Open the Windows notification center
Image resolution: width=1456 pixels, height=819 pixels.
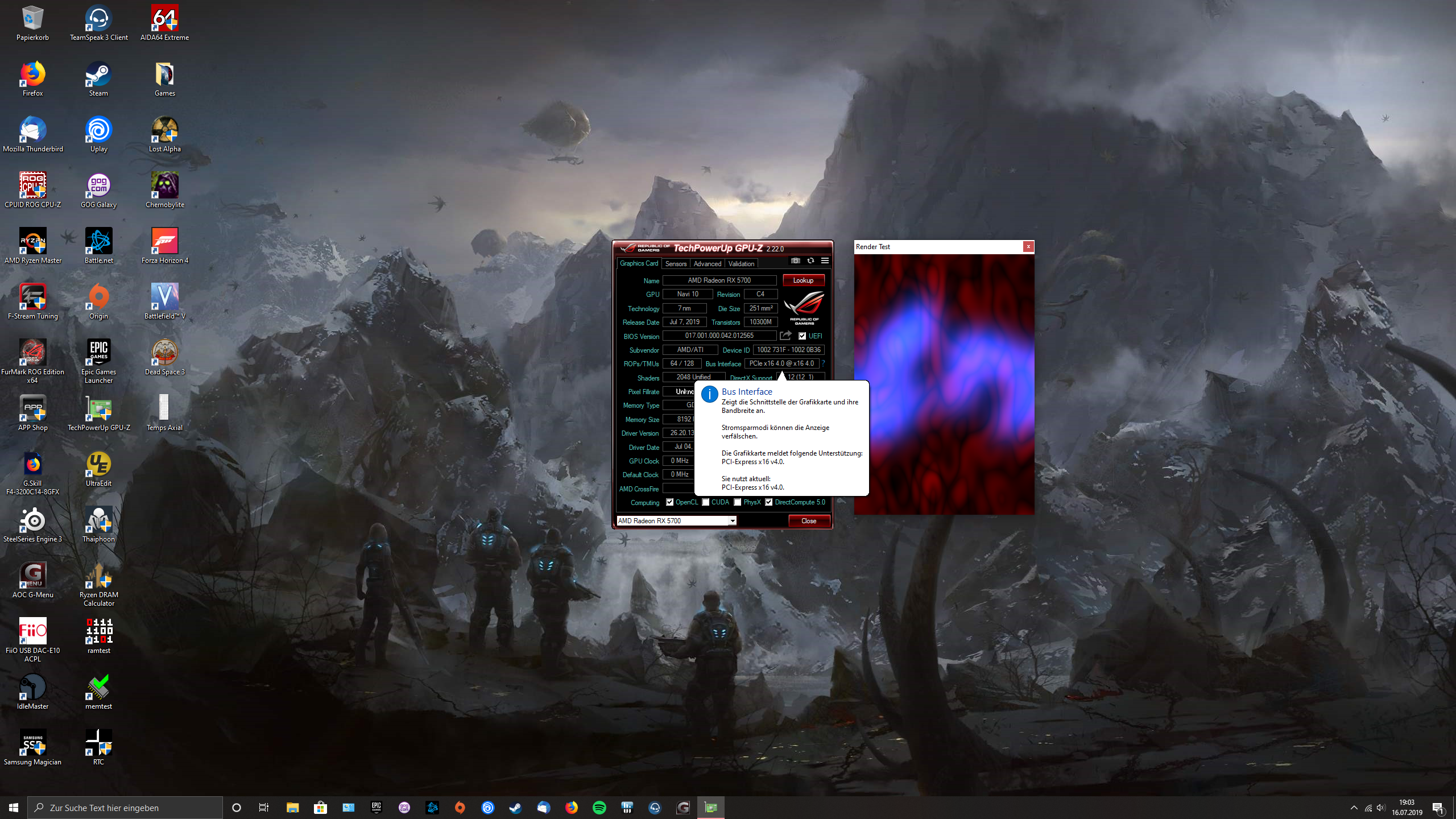coord(1438,808)
